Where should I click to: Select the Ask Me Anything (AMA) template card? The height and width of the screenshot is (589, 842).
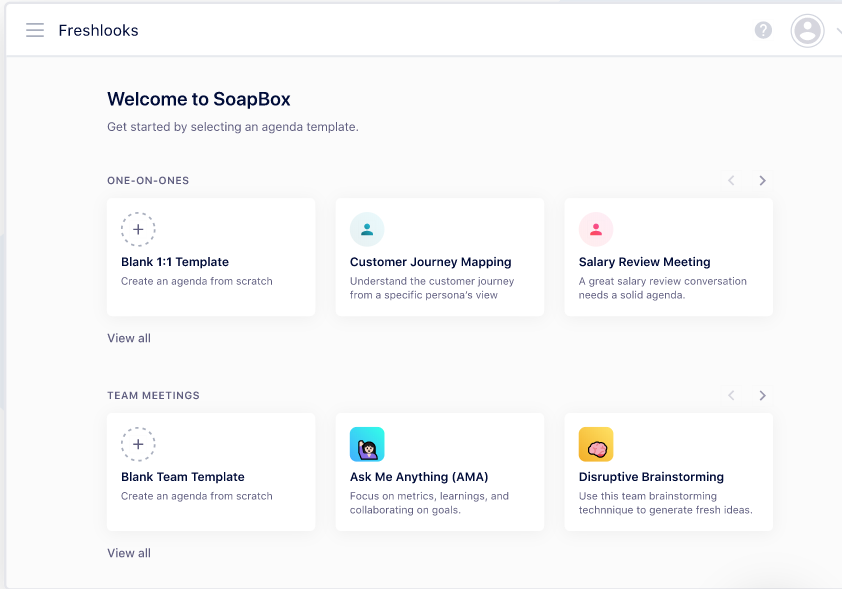pyautogui.click(x=440, y=471)
